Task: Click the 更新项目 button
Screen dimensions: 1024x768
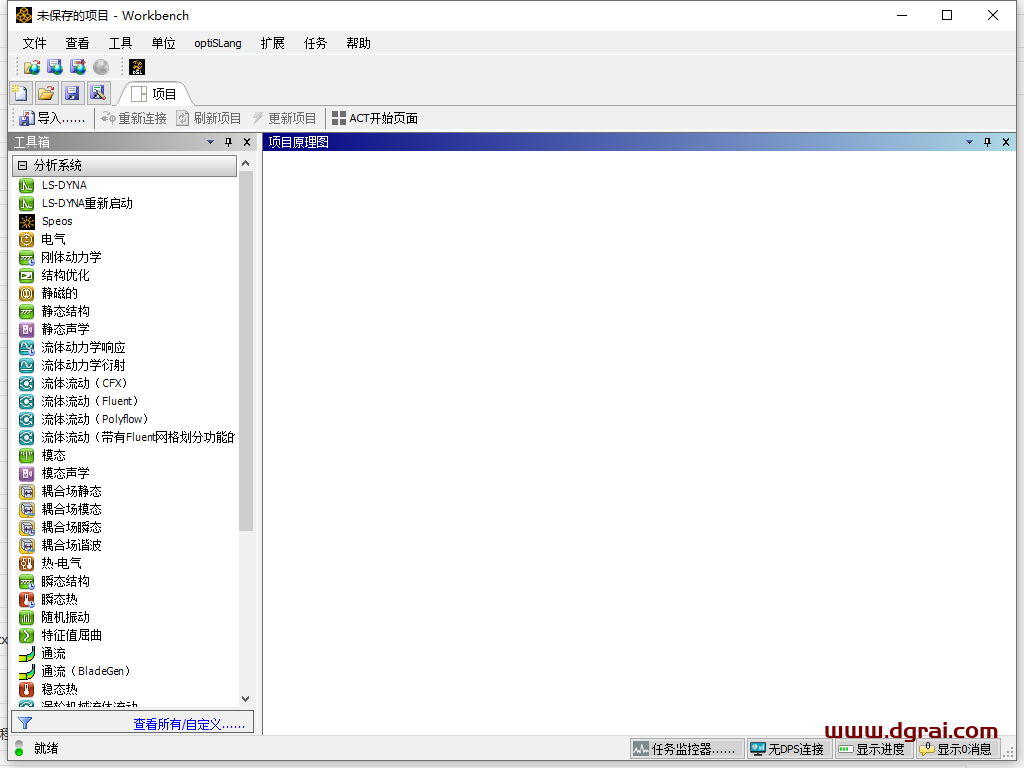Action: coord(284,118)
